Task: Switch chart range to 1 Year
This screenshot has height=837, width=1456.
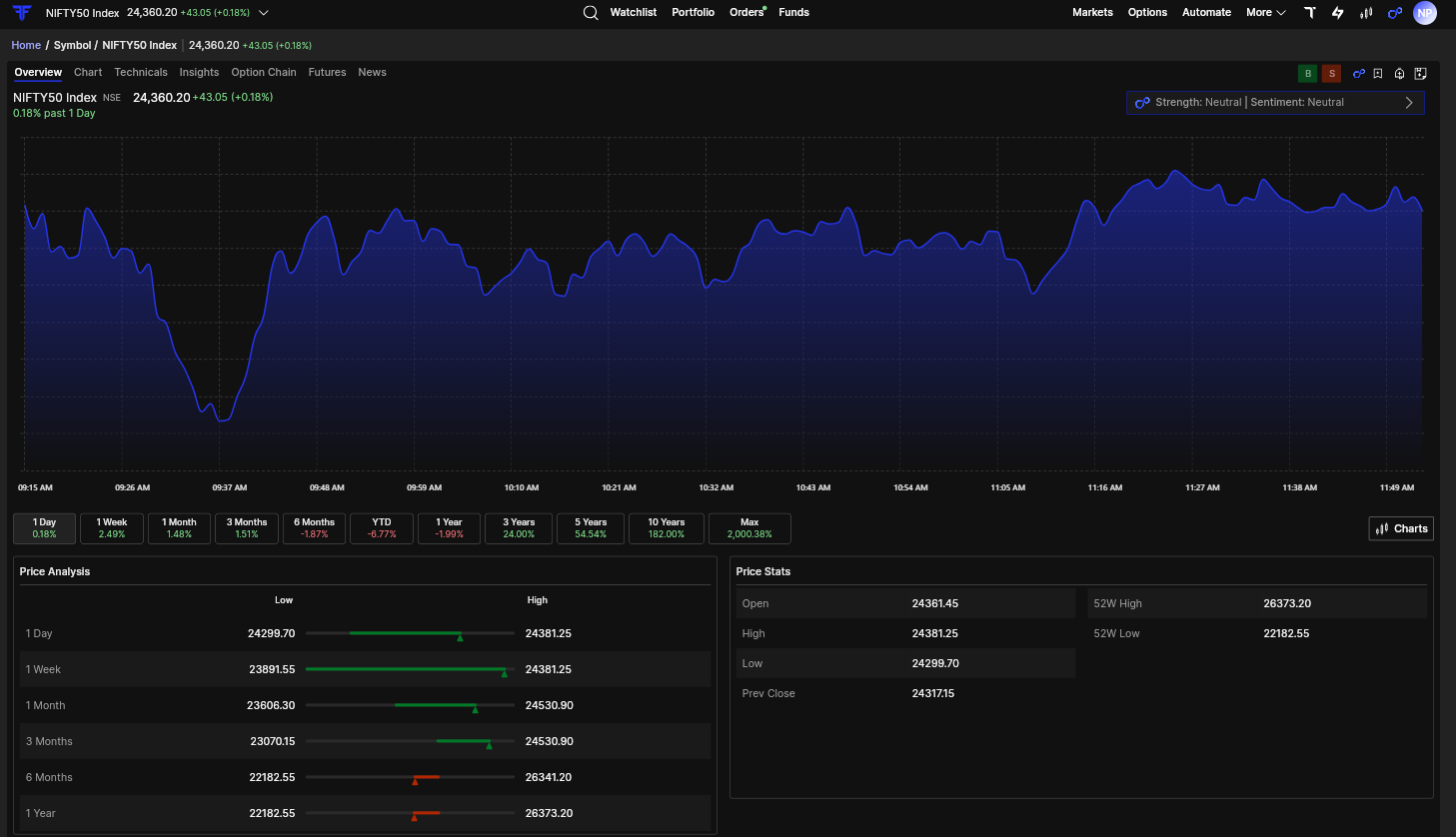Action: click(x=449, y=528)
